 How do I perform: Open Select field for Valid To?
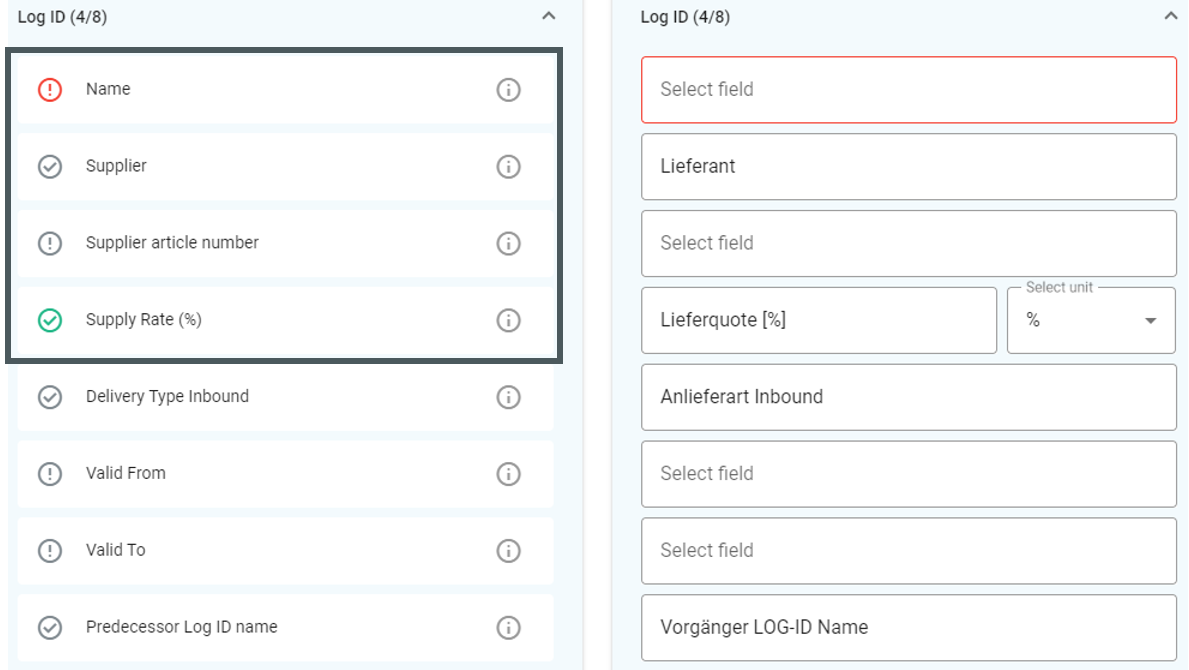point(908,550)
